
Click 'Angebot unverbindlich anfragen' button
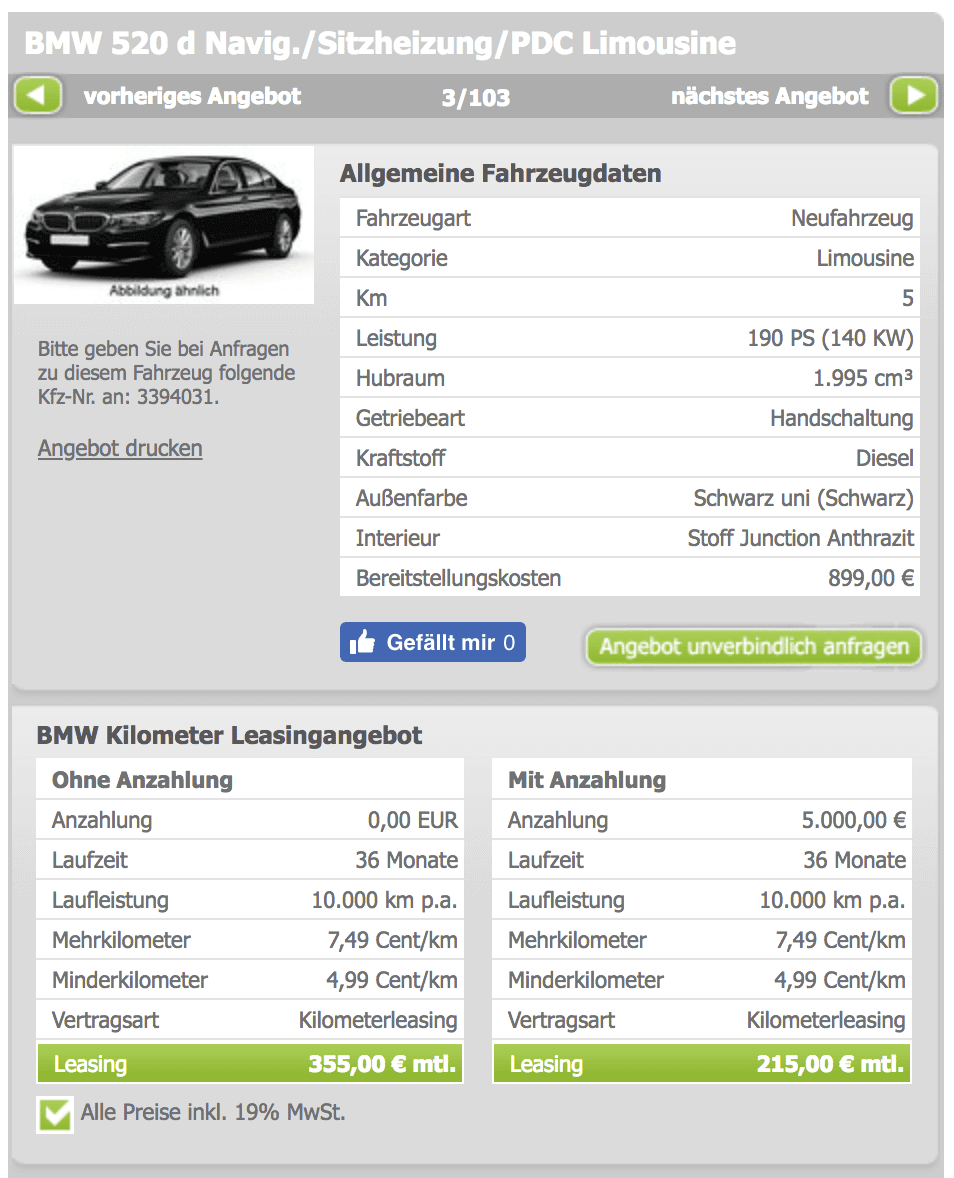(753, 647)
